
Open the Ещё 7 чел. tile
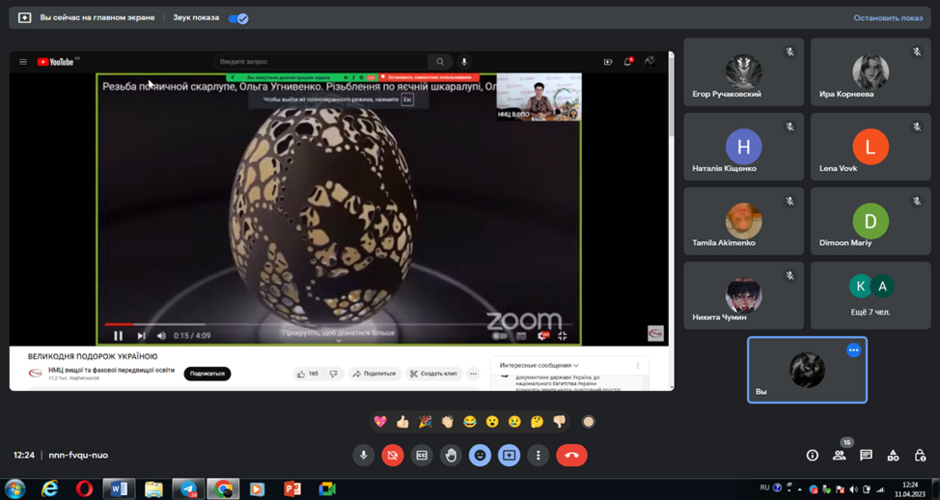870,296
